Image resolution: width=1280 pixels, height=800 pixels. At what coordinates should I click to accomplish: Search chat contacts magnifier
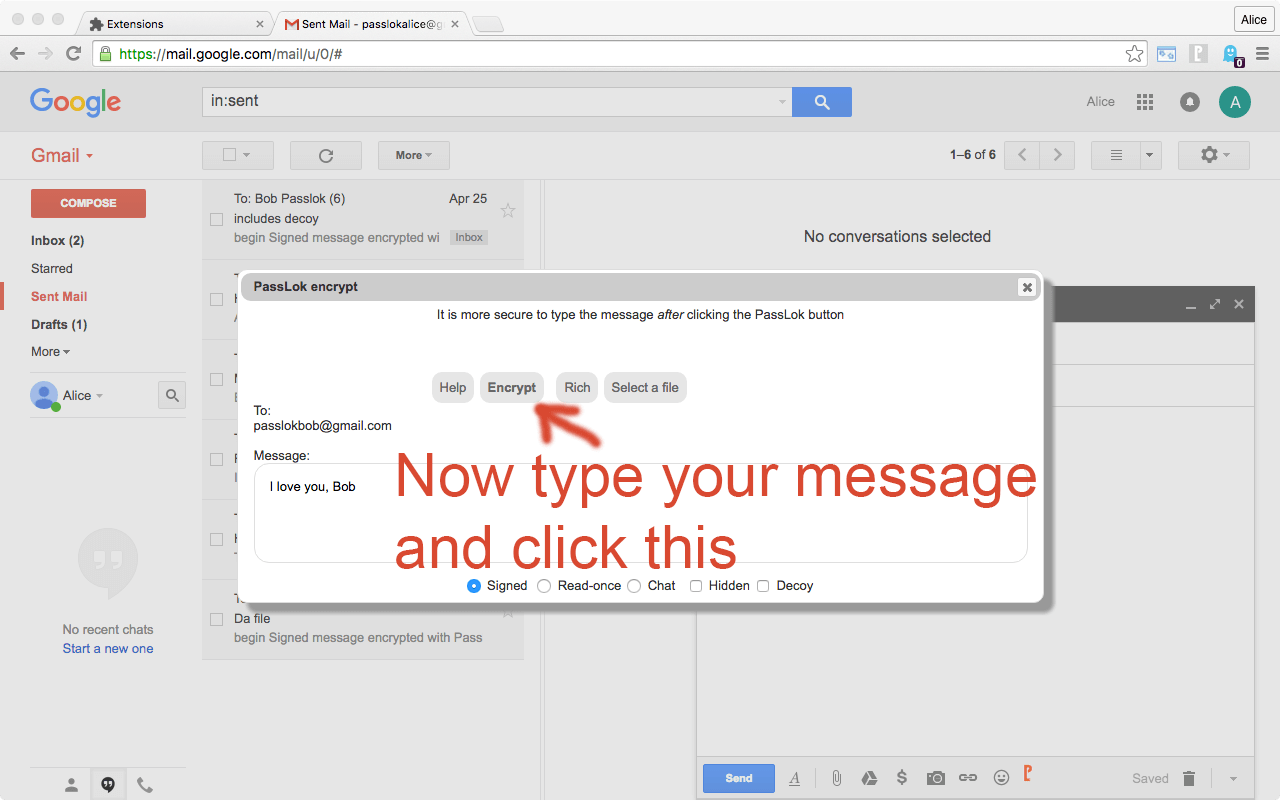pos(172,396)
